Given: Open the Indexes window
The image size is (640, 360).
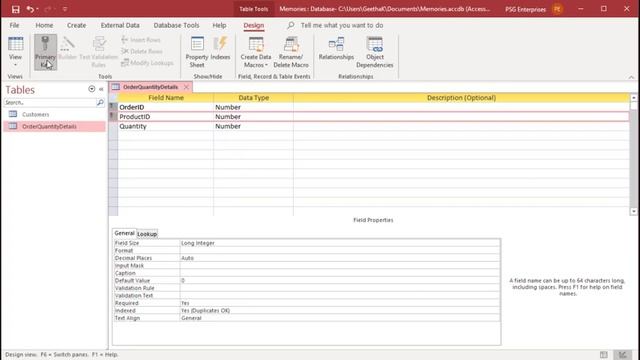Looking at the screenshot, I should click(x=220, y=49).
